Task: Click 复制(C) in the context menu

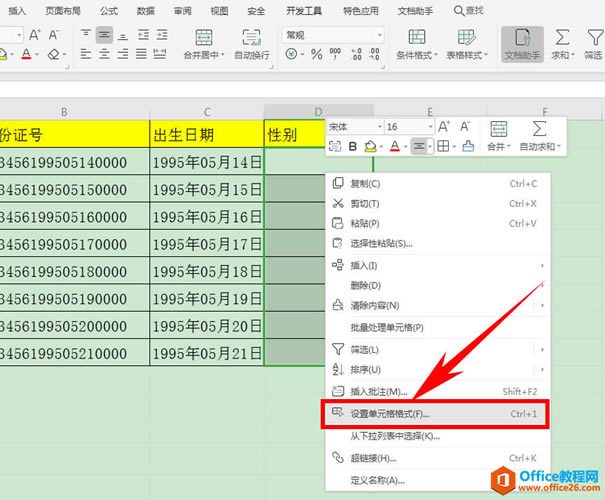Action: (367, 184)
